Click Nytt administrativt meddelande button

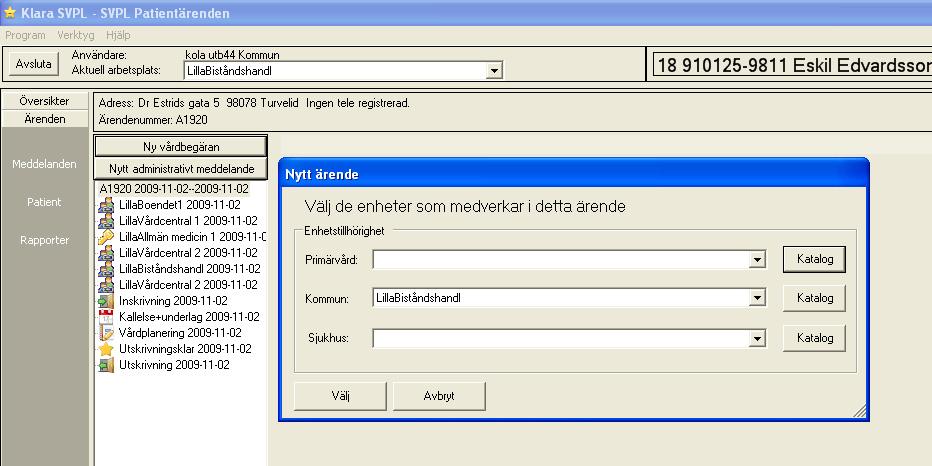(x=181, y=169)
